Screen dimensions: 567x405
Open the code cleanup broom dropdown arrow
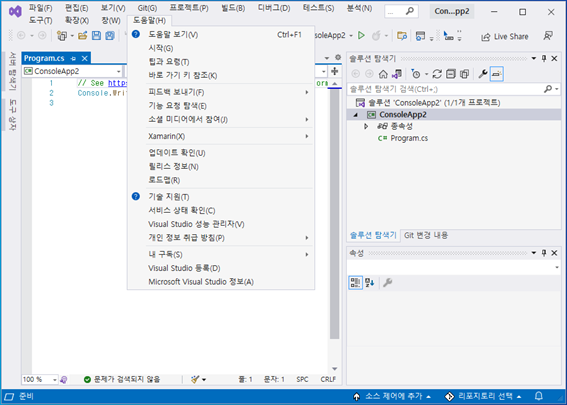(x=204, y=379)
